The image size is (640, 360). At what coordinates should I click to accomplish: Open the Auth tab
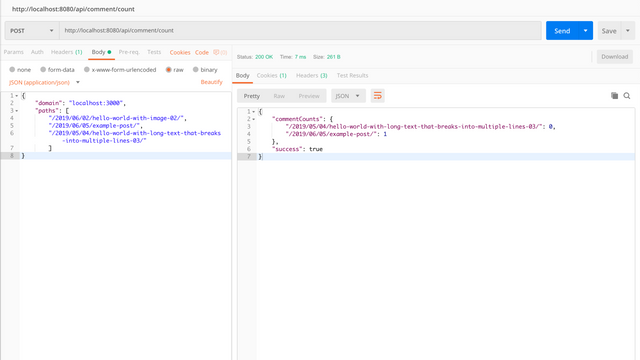tap(37, 52)
